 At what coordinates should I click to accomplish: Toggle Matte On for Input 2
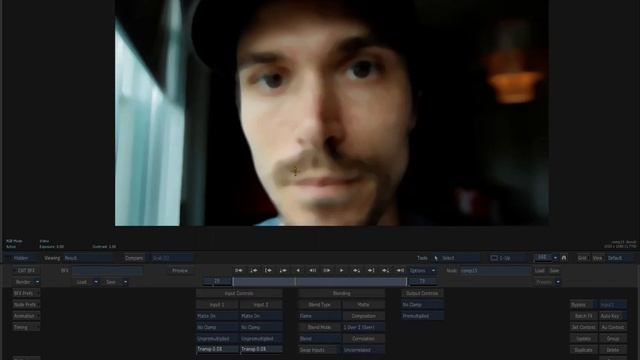tap(261, 316)
